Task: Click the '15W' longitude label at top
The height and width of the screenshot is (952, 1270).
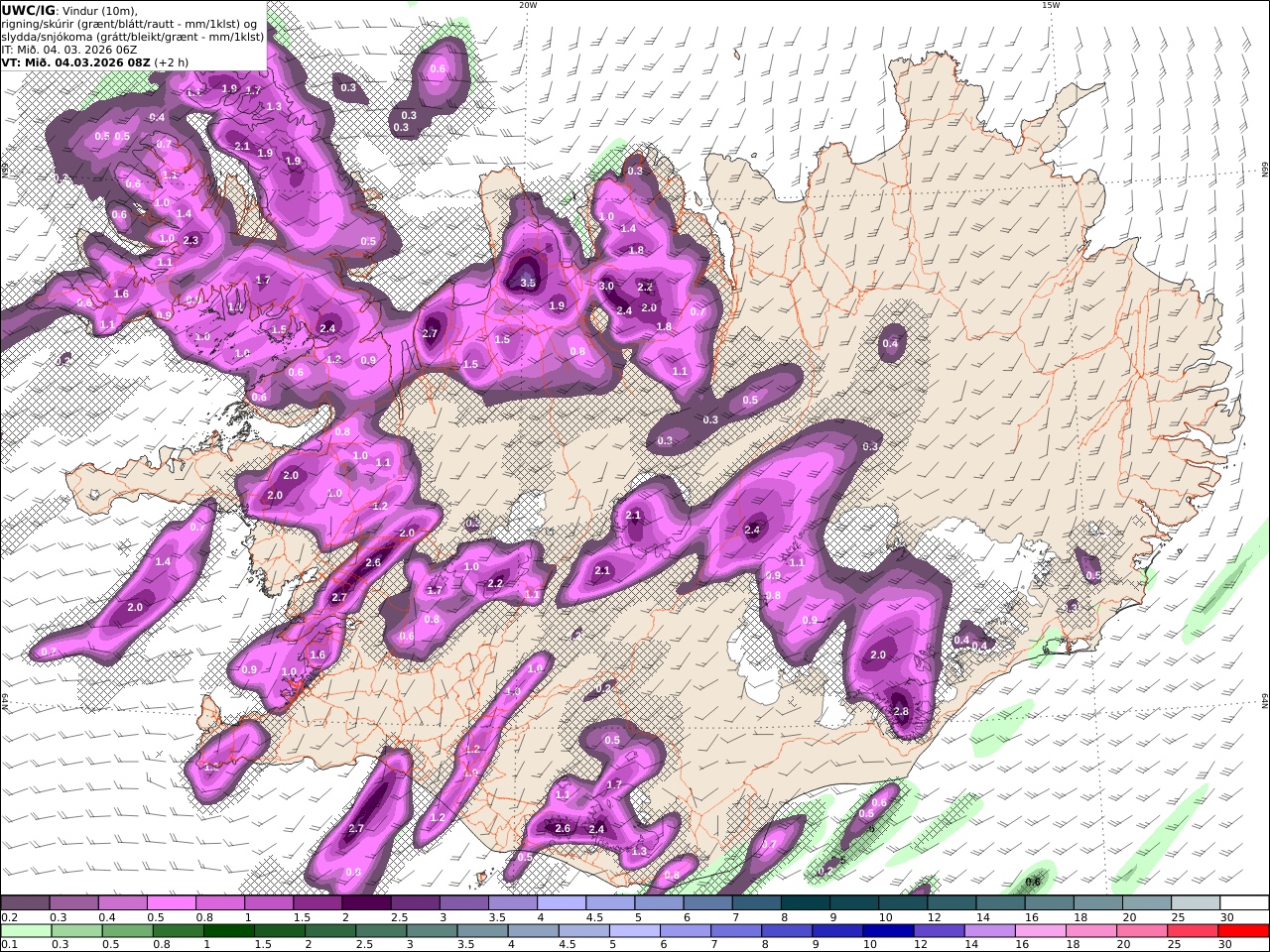Action: click(x=1051, y=5)
